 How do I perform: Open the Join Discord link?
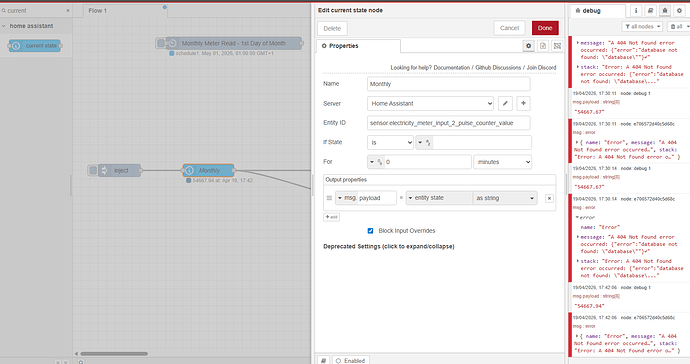click(541, 67)
